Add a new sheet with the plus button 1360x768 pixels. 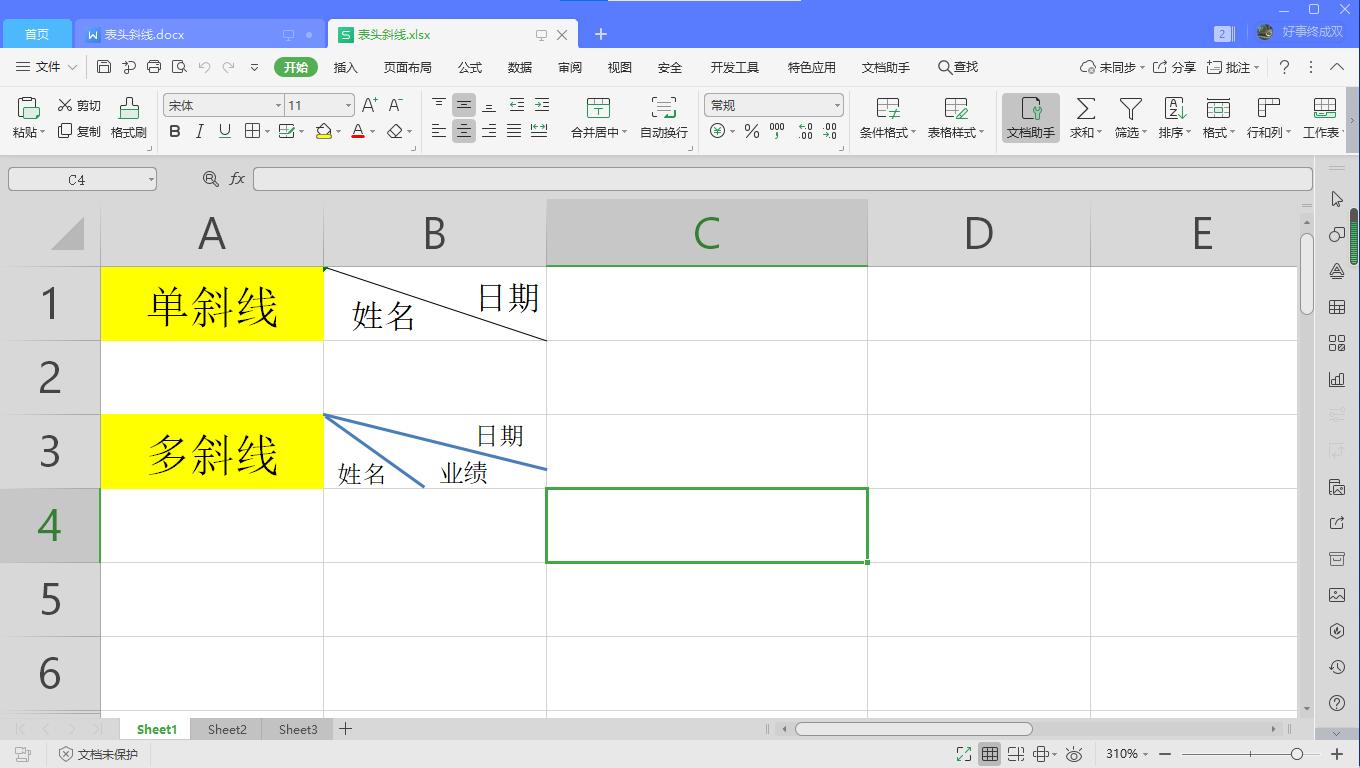345,729
